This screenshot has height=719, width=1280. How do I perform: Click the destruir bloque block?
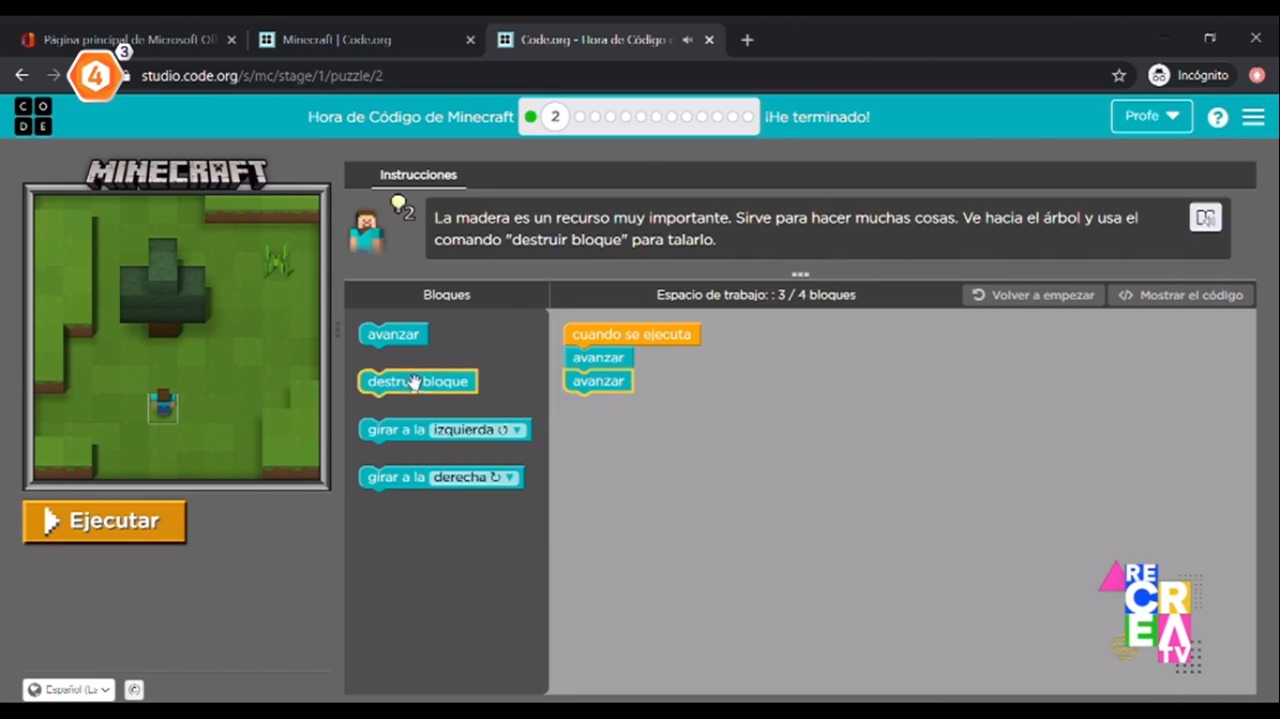[x=417, y=381]
